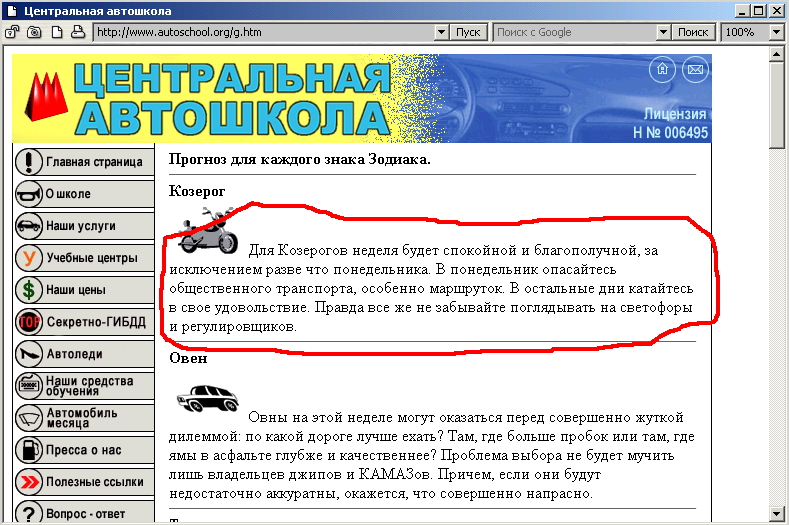Click the Овен heading
The image size is (789, 525).
click(x=188, y=358)
